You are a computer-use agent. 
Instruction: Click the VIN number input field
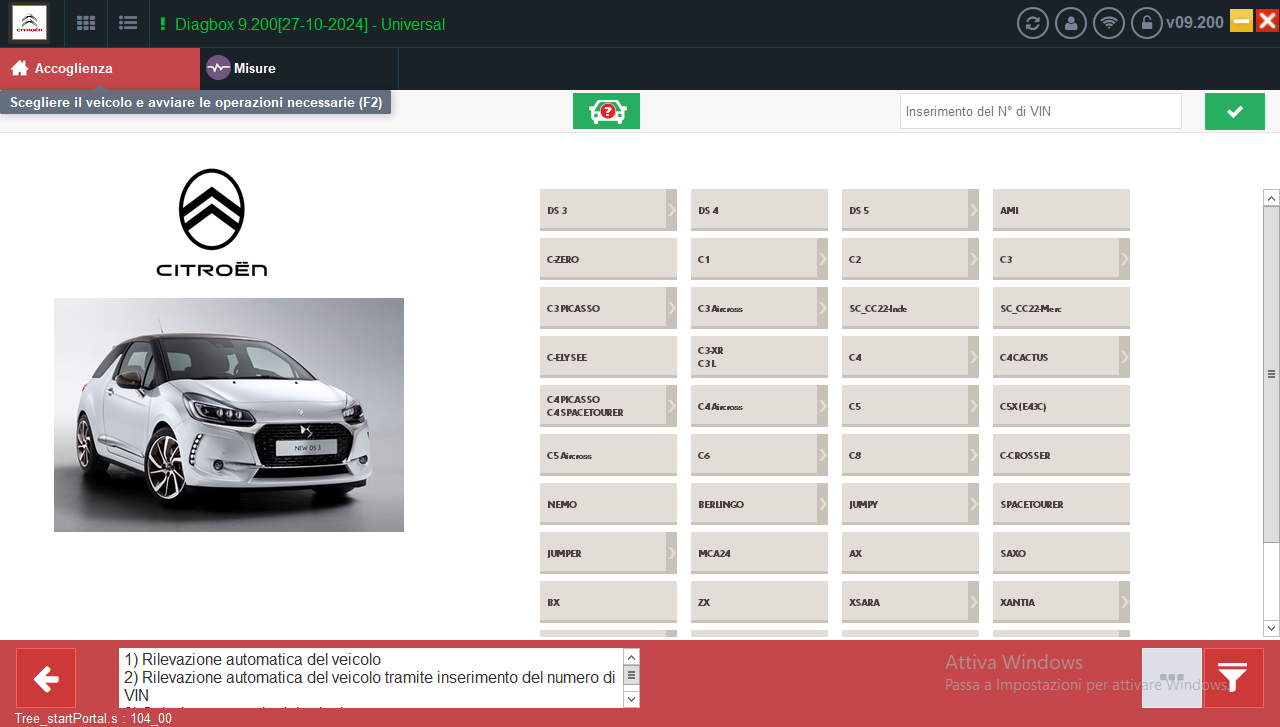point(1041,111)
